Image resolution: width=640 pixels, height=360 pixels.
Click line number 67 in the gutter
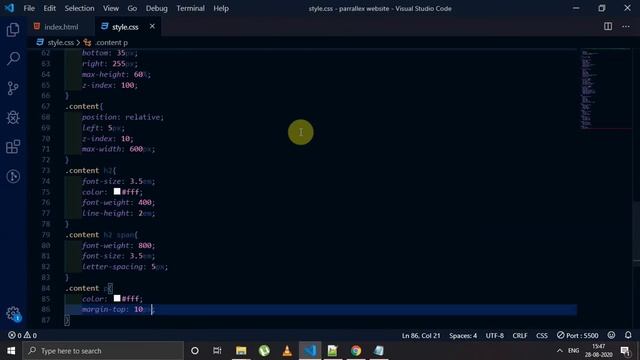[45, 107]
